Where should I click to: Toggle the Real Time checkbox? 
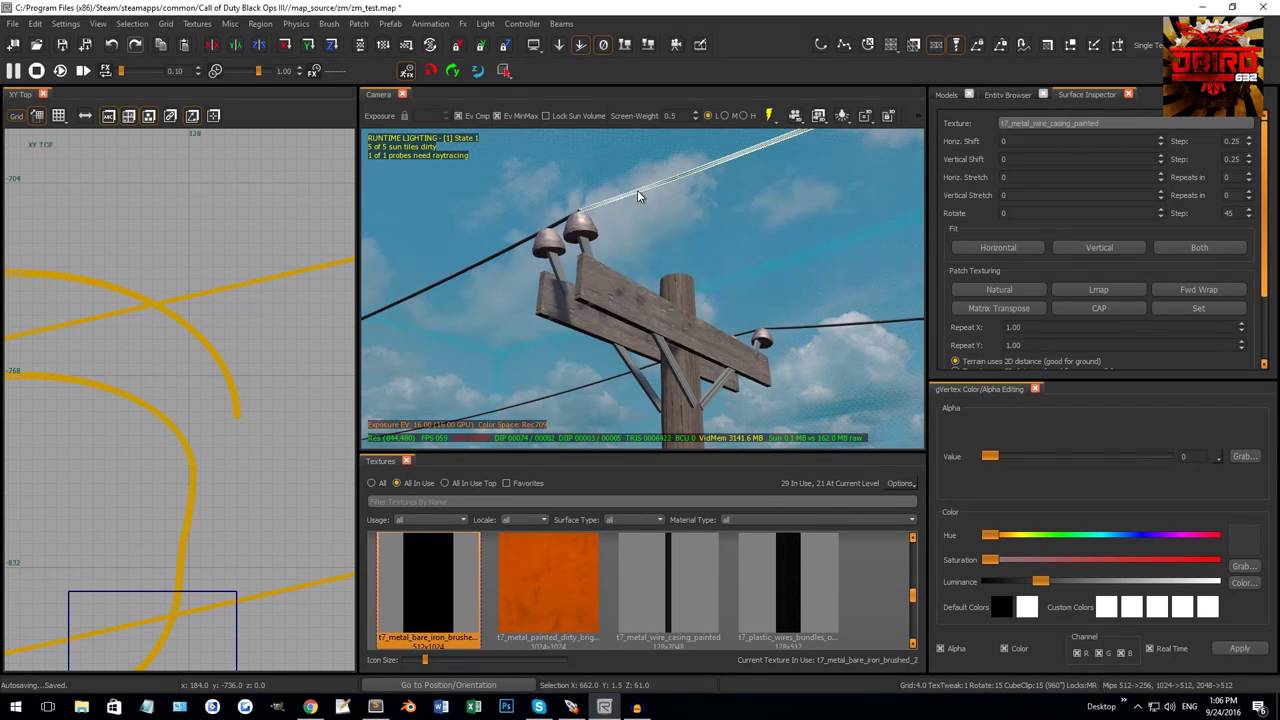pyautogui.click(x=1150, y=648)
